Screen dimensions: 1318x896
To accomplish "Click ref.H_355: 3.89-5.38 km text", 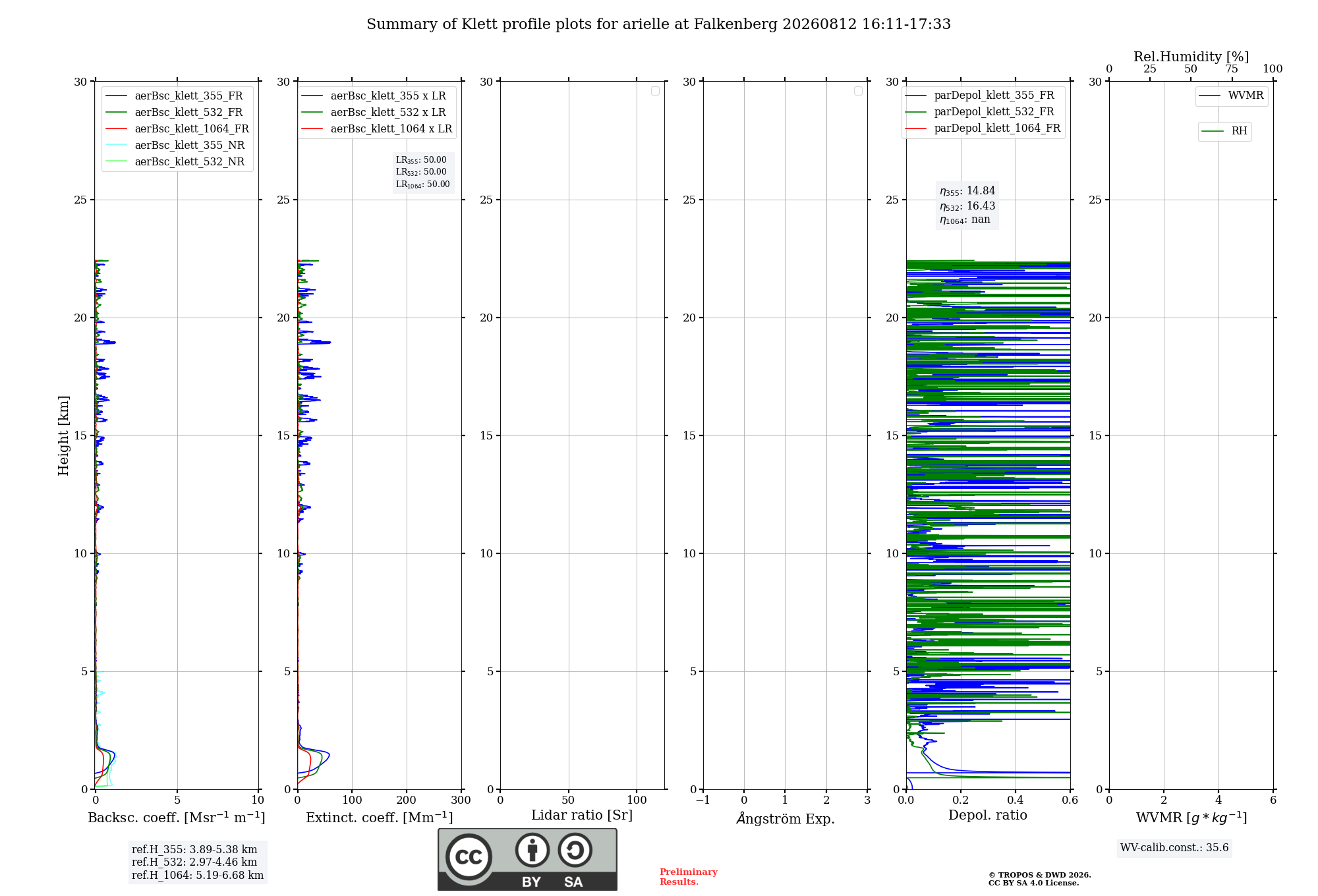I will pyautogui.click(x=194, y=850).
